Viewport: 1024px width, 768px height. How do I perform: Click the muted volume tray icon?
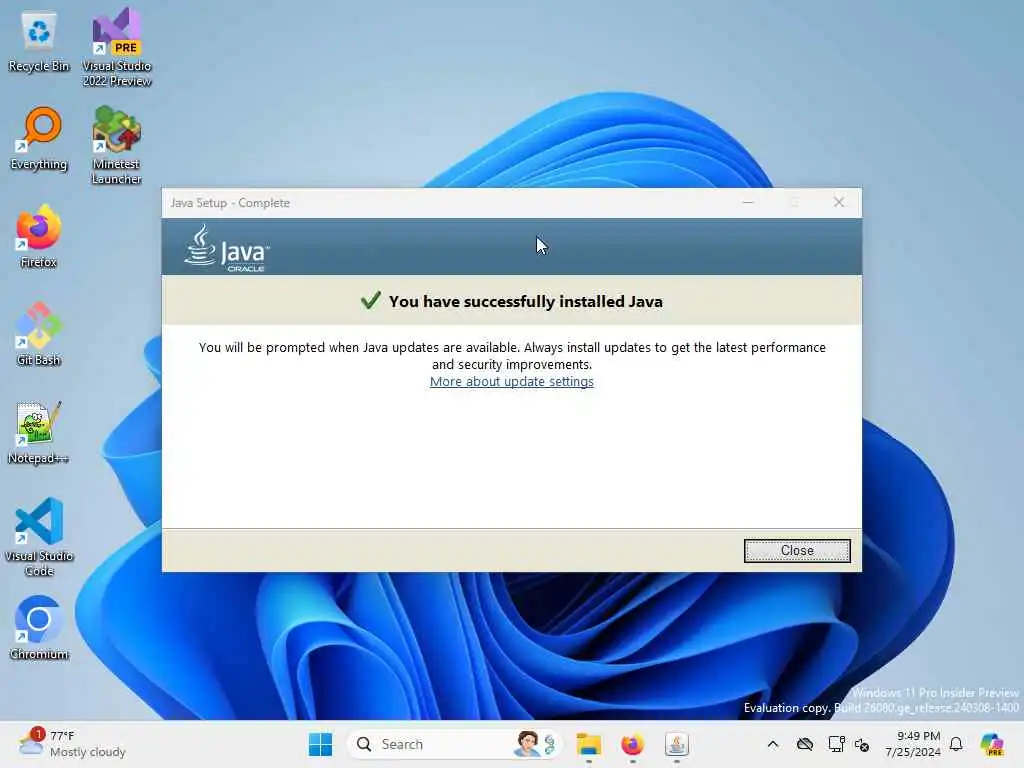[x=862, y=744]
